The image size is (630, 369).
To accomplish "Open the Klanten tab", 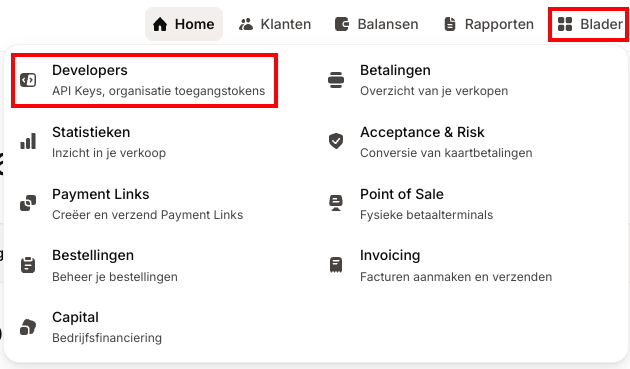I will click(275, 24).
